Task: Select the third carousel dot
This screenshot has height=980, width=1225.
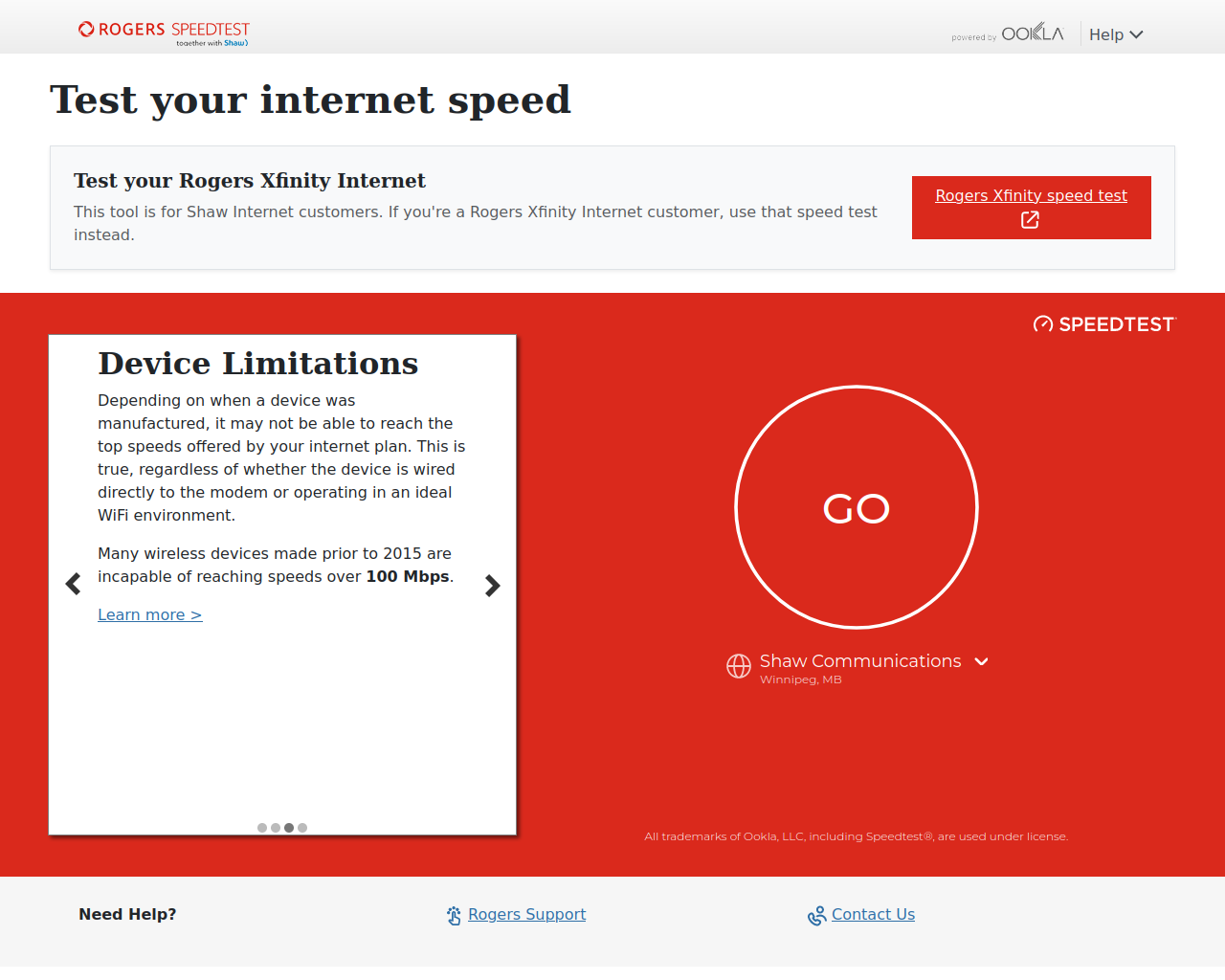Action: (289, 828)
